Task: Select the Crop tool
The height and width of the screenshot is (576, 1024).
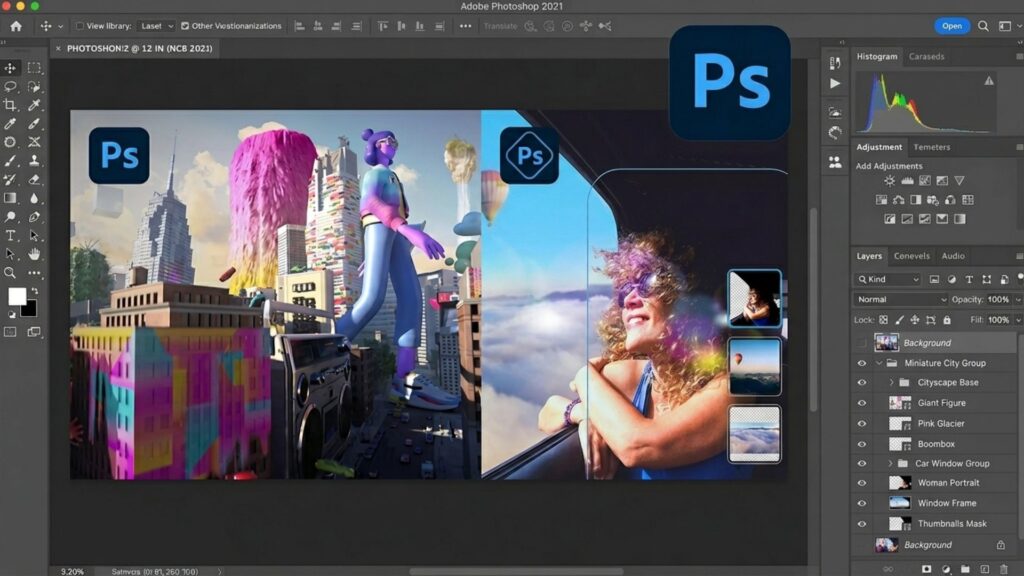Action: (x=10, y=104)
